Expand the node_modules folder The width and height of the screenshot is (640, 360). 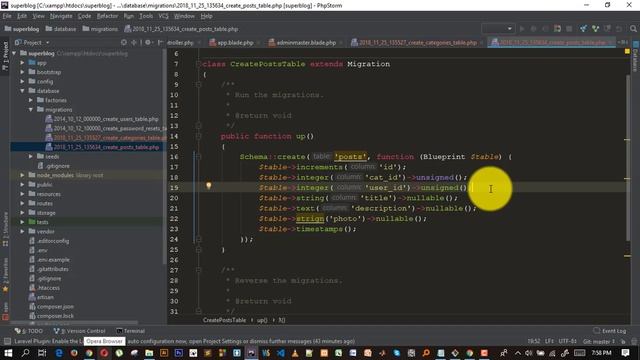click(x=22, y=175)
